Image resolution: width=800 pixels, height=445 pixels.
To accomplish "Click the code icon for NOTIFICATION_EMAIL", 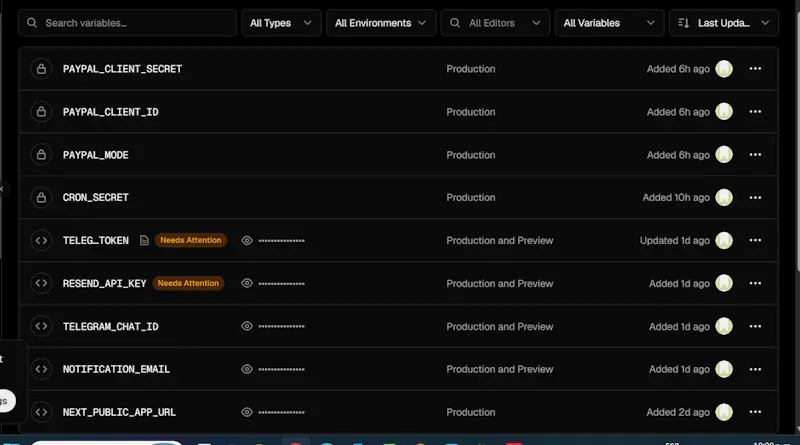I will pyautogui.click(x=41, y=369).
